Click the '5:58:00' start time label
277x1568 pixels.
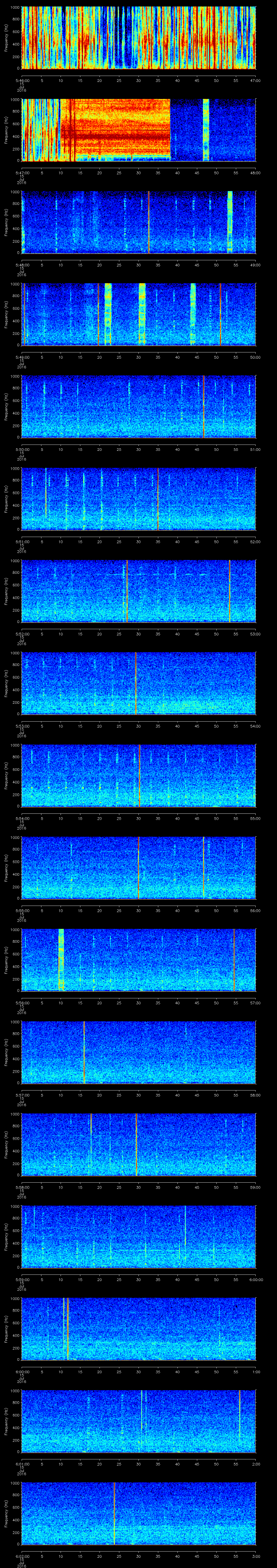coord(22,1187)
